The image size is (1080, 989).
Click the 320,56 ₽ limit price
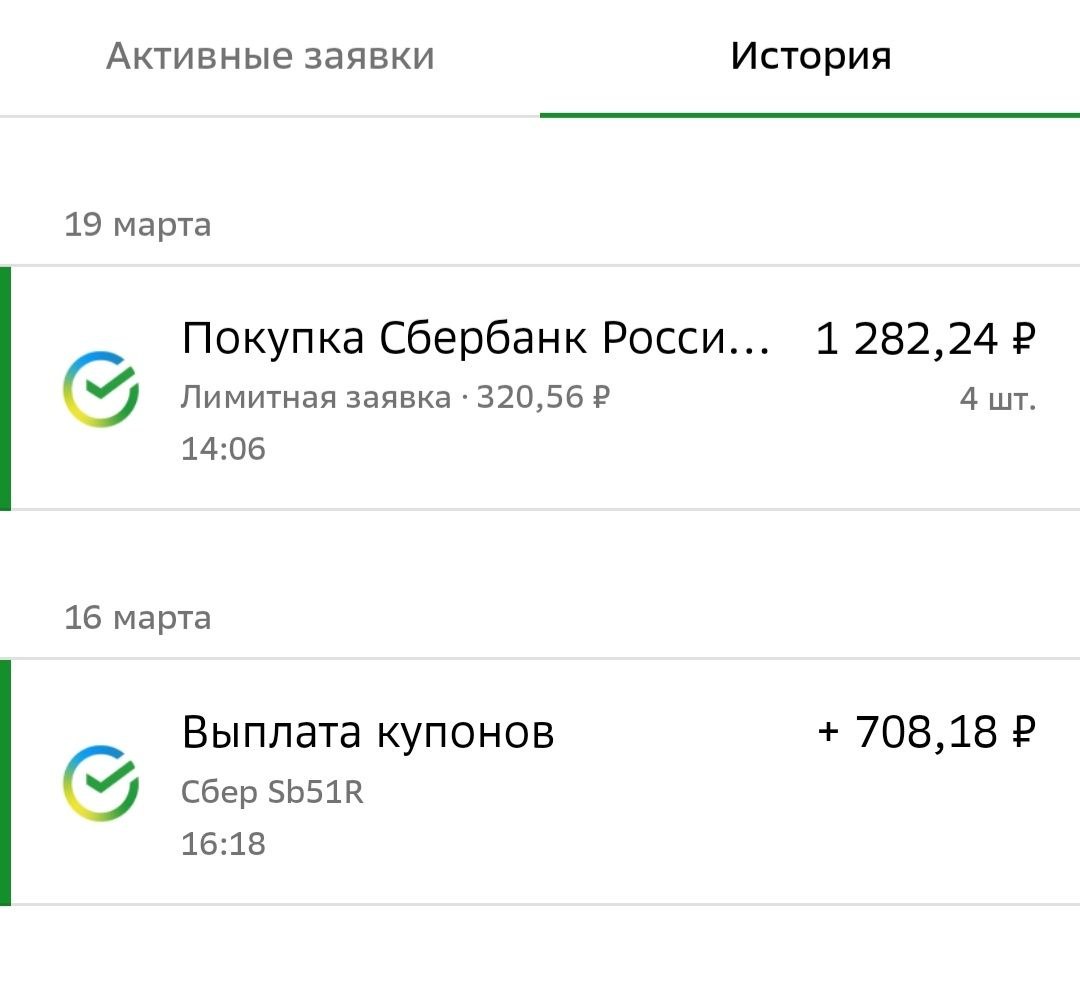tap(543, 398)
